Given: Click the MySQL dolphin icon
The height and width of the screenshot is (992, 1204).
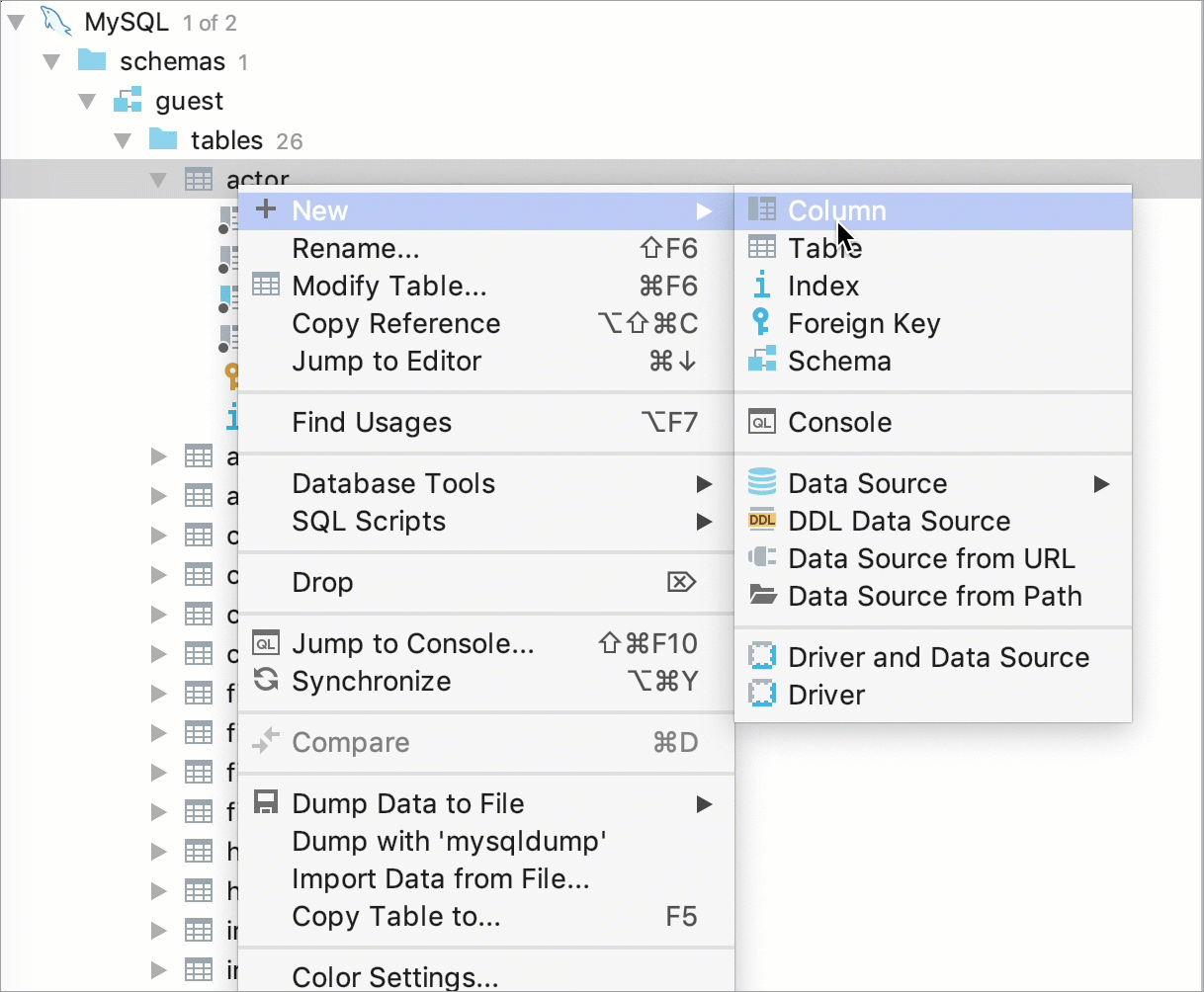Looking at the screenshot, I should pyautogui.click(x=56, y=21).
